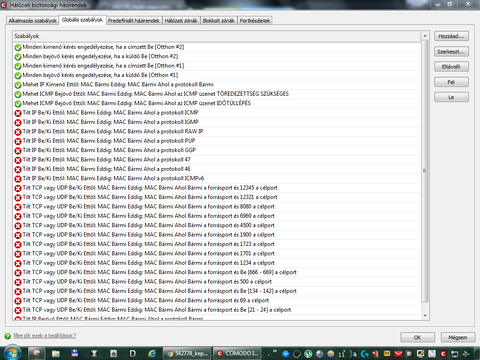Switch to Chrome 542778_kep... taskbar window
The height and width of the screenshot is (360, 480).
[188, 353]
